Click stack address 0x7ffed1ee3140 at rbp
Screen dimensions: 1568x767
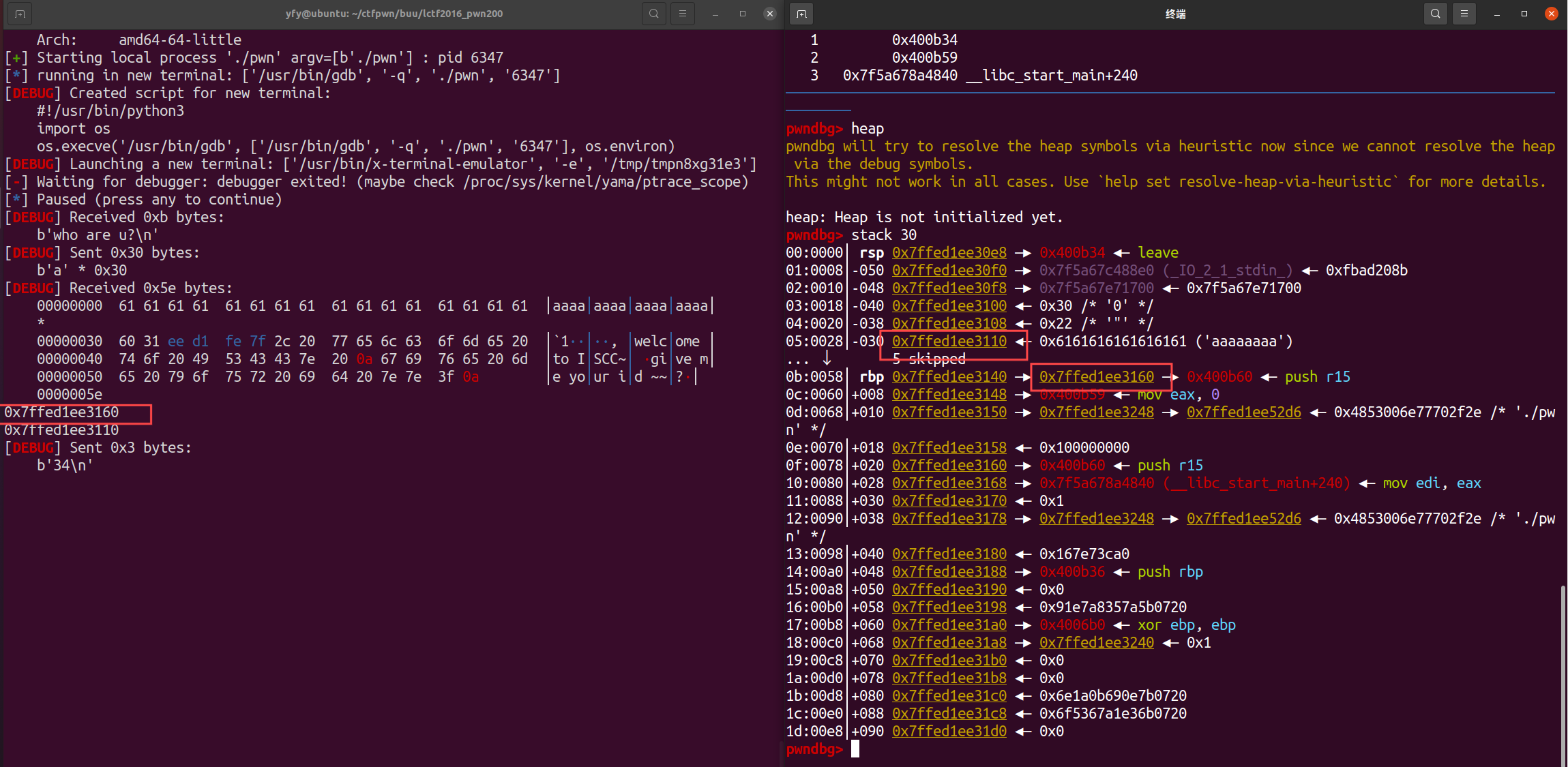pos(949,377)
